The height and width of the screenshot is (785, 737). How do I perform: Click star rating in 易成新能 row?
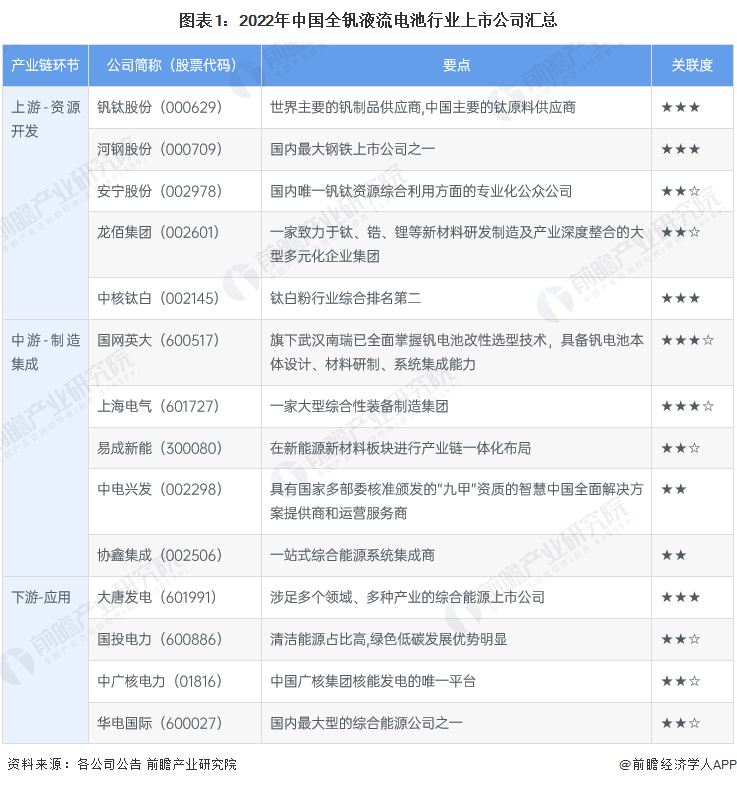[680, 448]
